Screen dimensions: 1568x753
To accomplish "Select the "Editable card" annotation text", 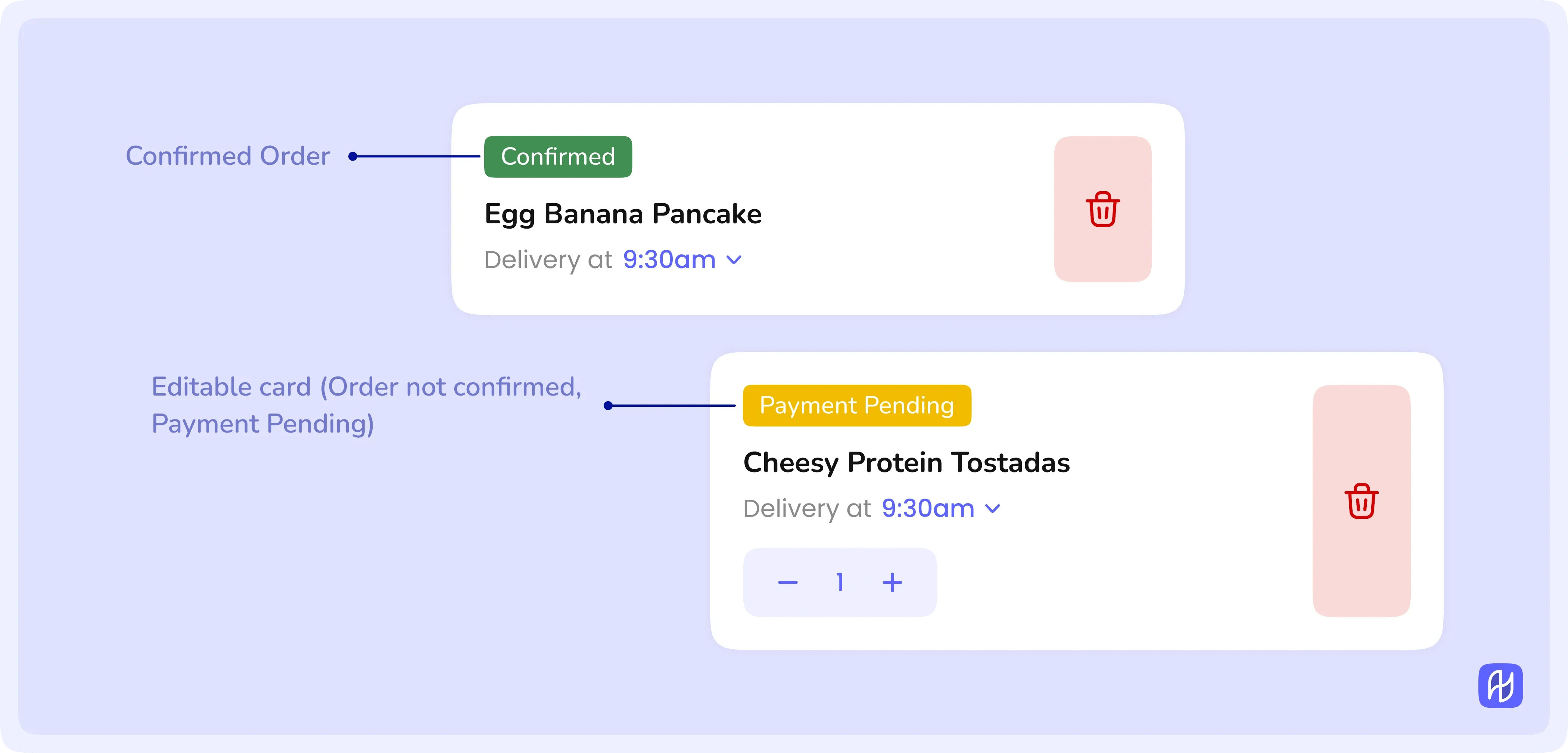I will pos(366,405).
